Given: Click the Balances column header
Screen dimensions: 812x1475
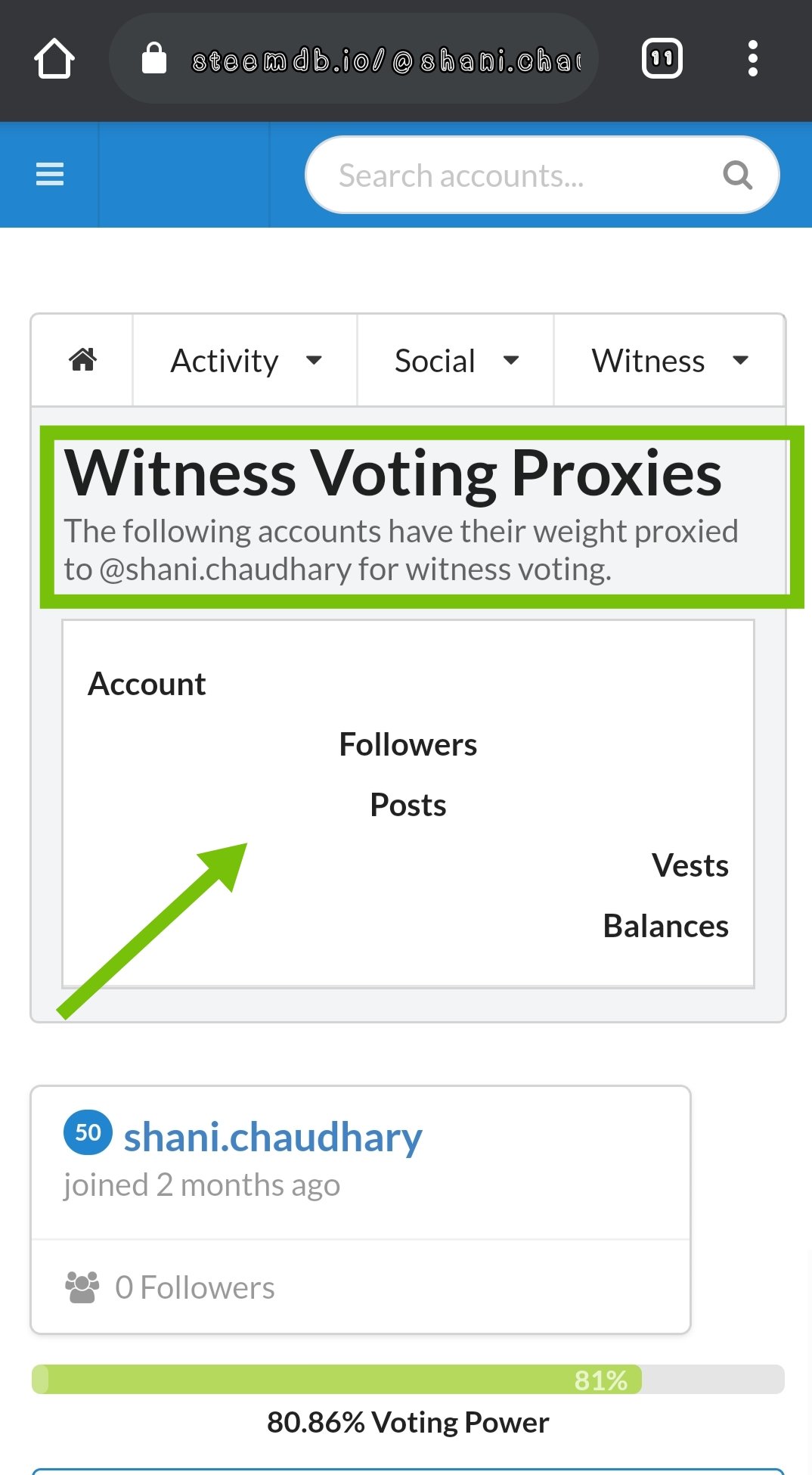Looking at the screenshot, I should point(665,926).
